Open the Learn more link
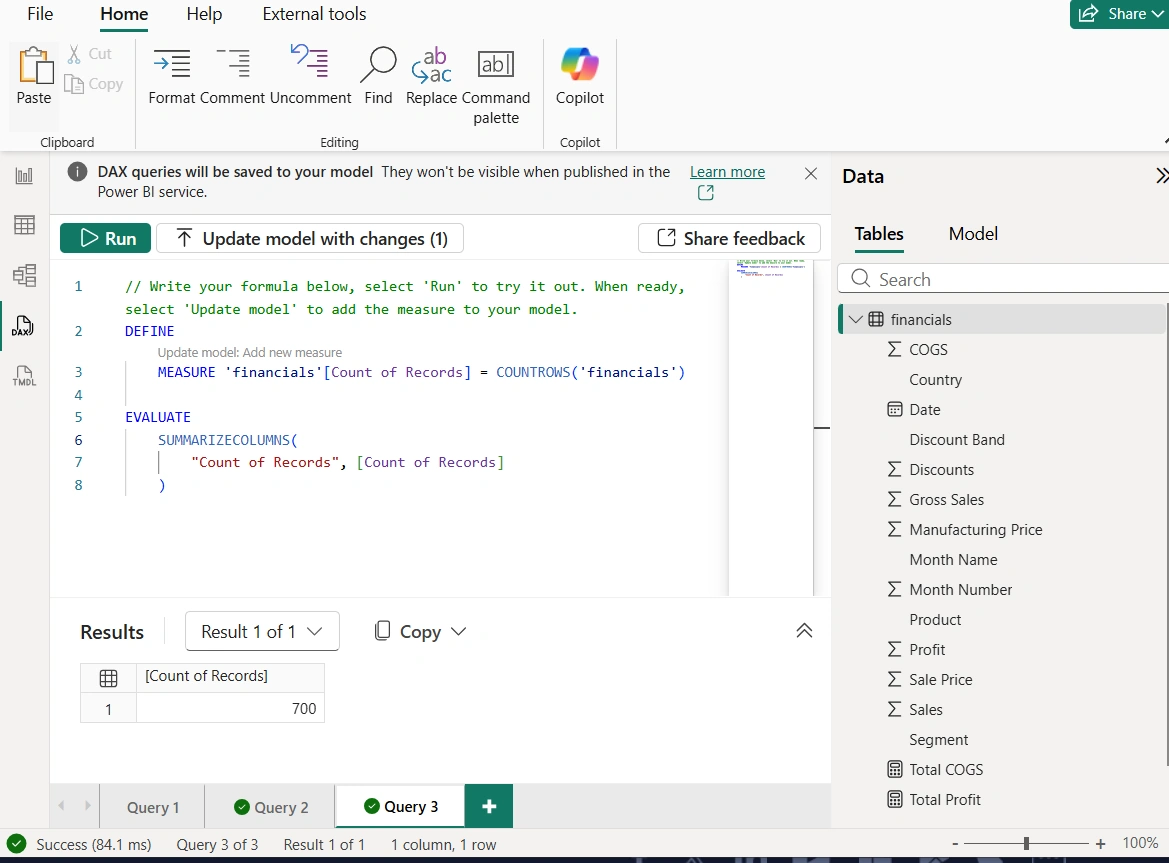1169x863 pixels. click(x=727, y=172)
